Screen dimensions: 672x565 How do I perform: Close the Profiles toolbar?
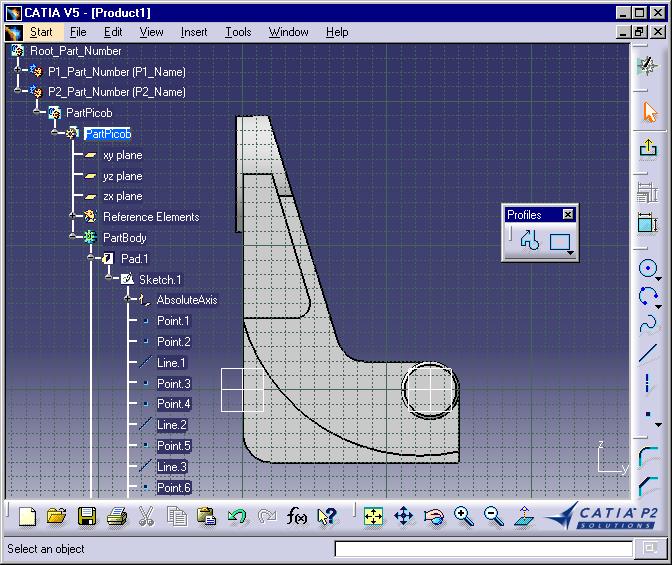click(x=568, y=214)
